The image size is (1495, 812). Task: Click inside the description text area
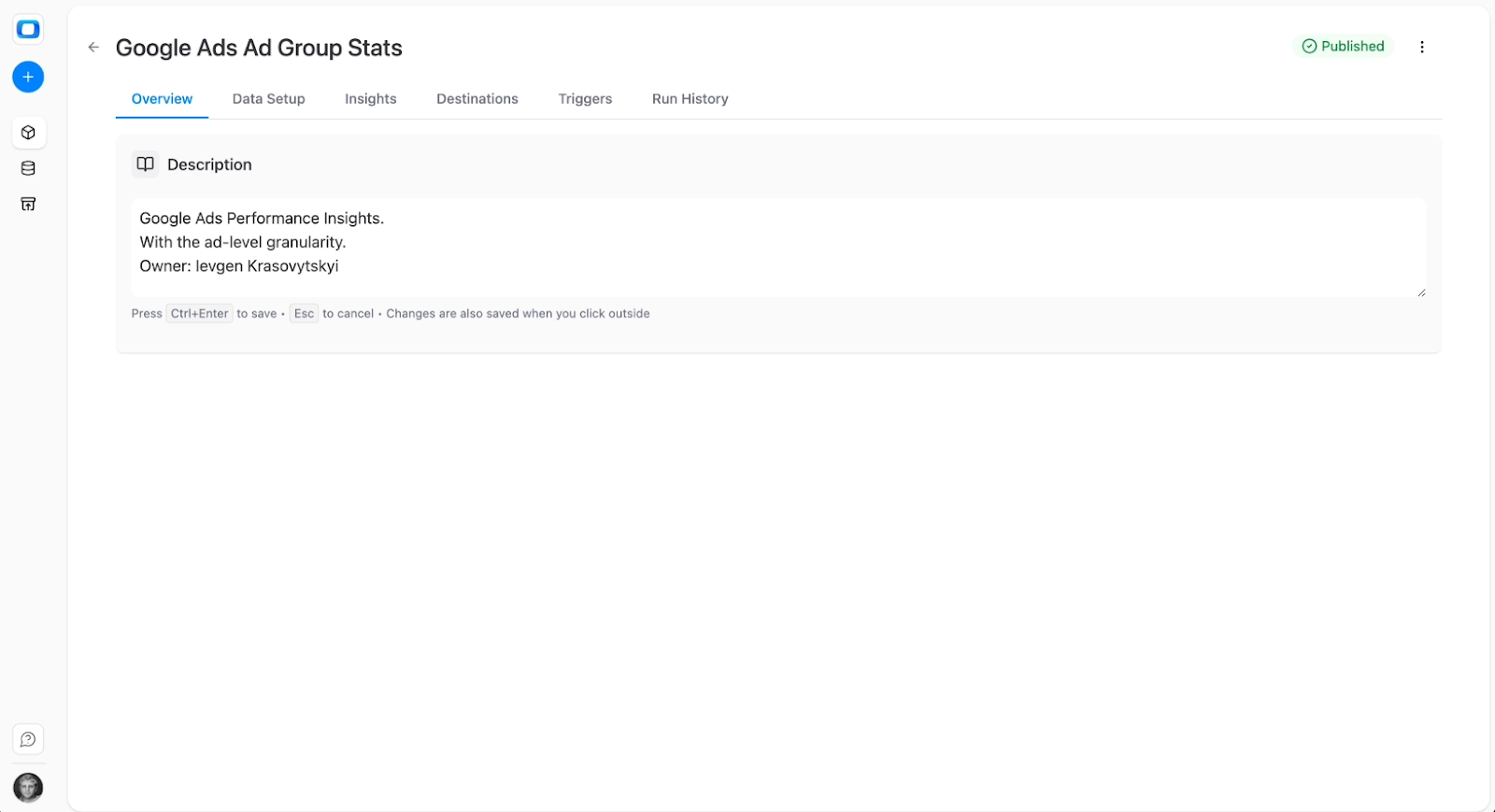tap(778, 248)
